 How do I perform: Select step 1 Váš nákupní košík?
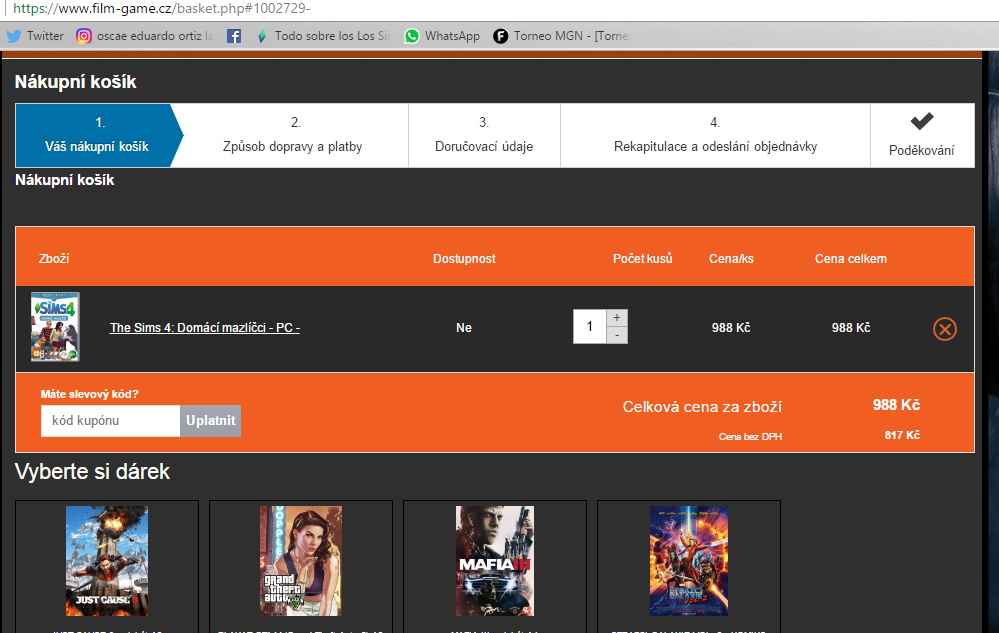click(x=97, y=135)
